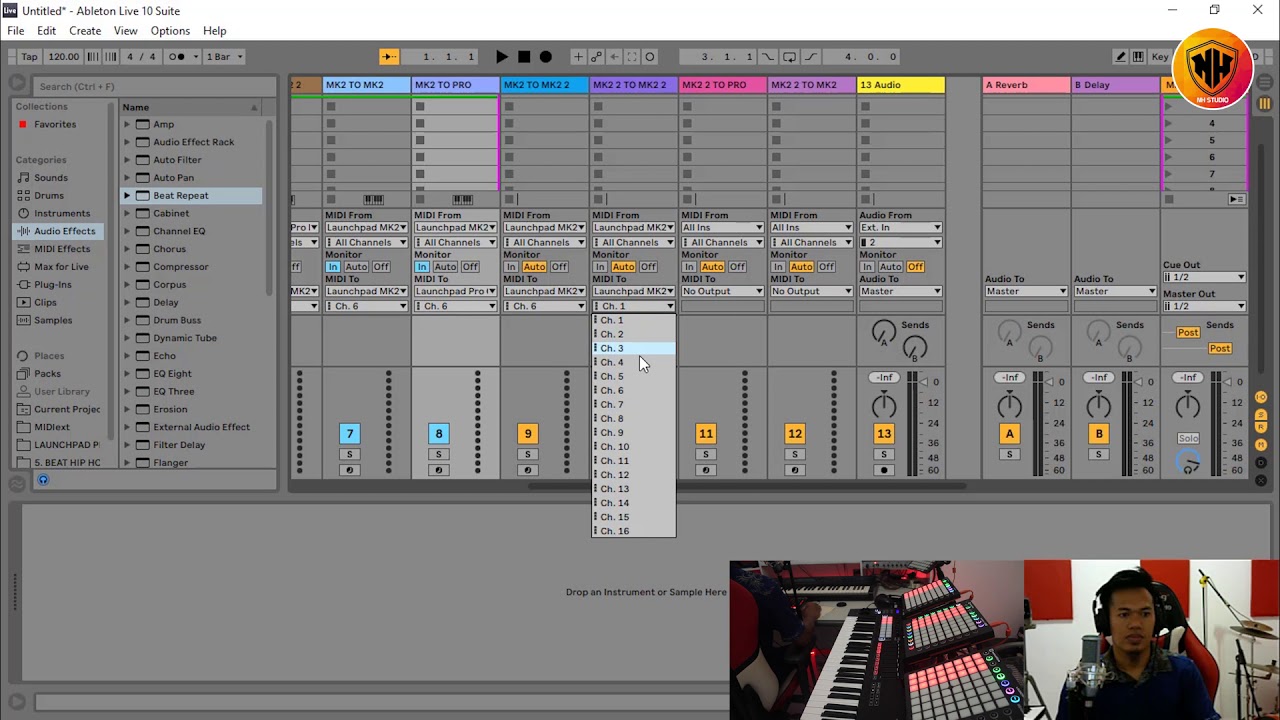Select Drums category in browser
The image size is (1280, 720).
(x=49, y=196)
